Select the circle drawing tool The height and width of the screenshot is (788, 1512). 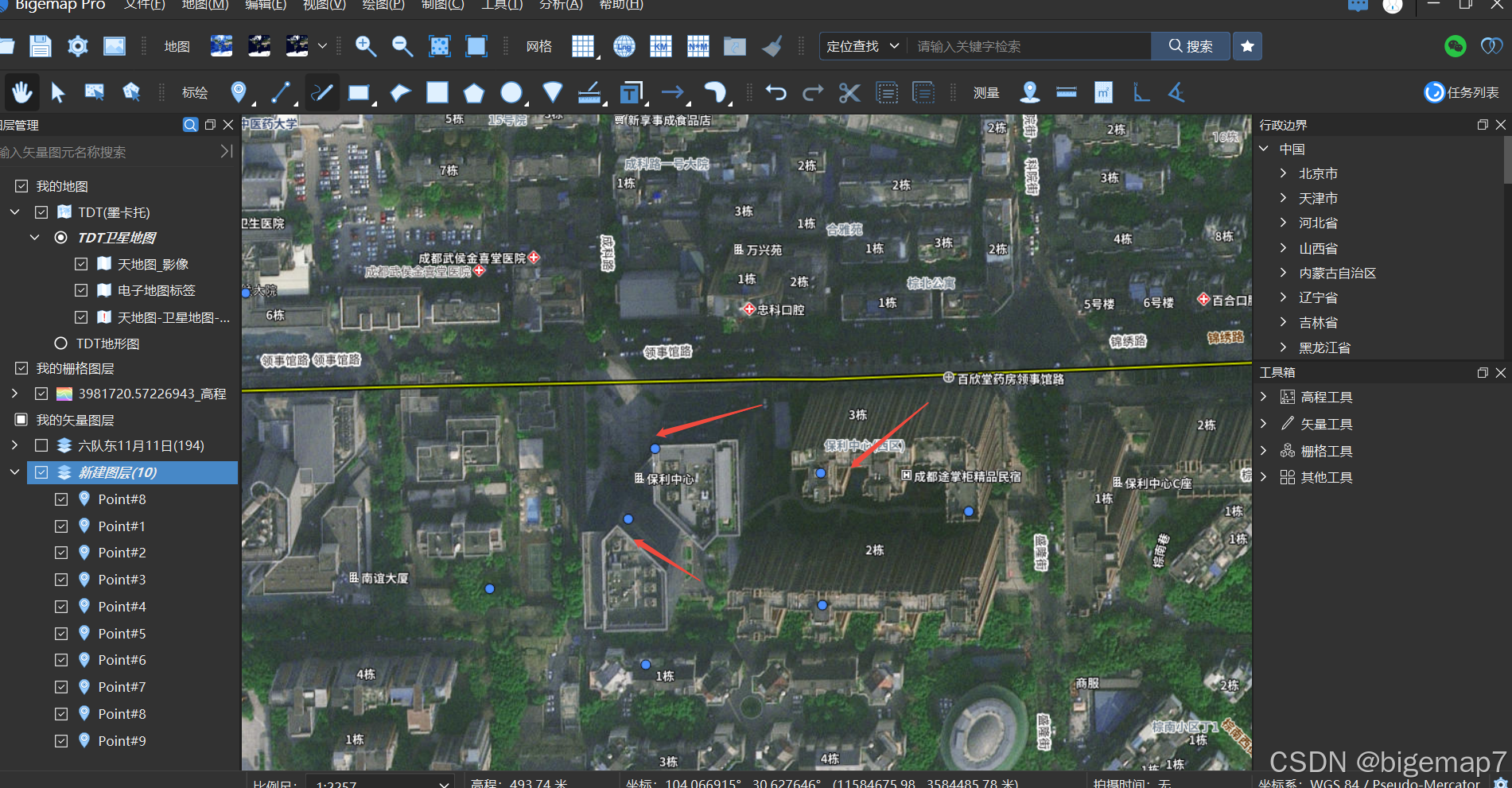(x=511, y=93)
